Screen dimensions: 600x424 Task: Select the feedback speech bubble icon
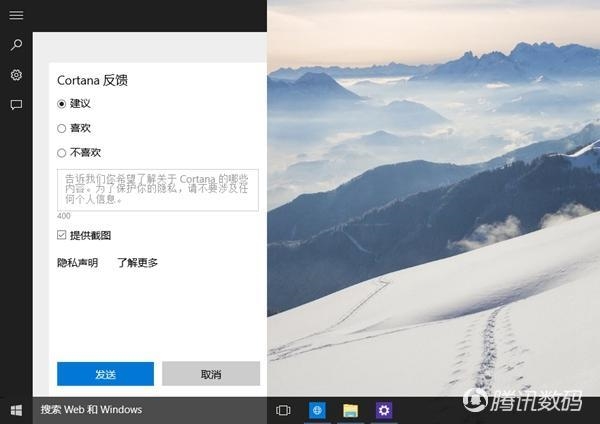pos(16,104)
